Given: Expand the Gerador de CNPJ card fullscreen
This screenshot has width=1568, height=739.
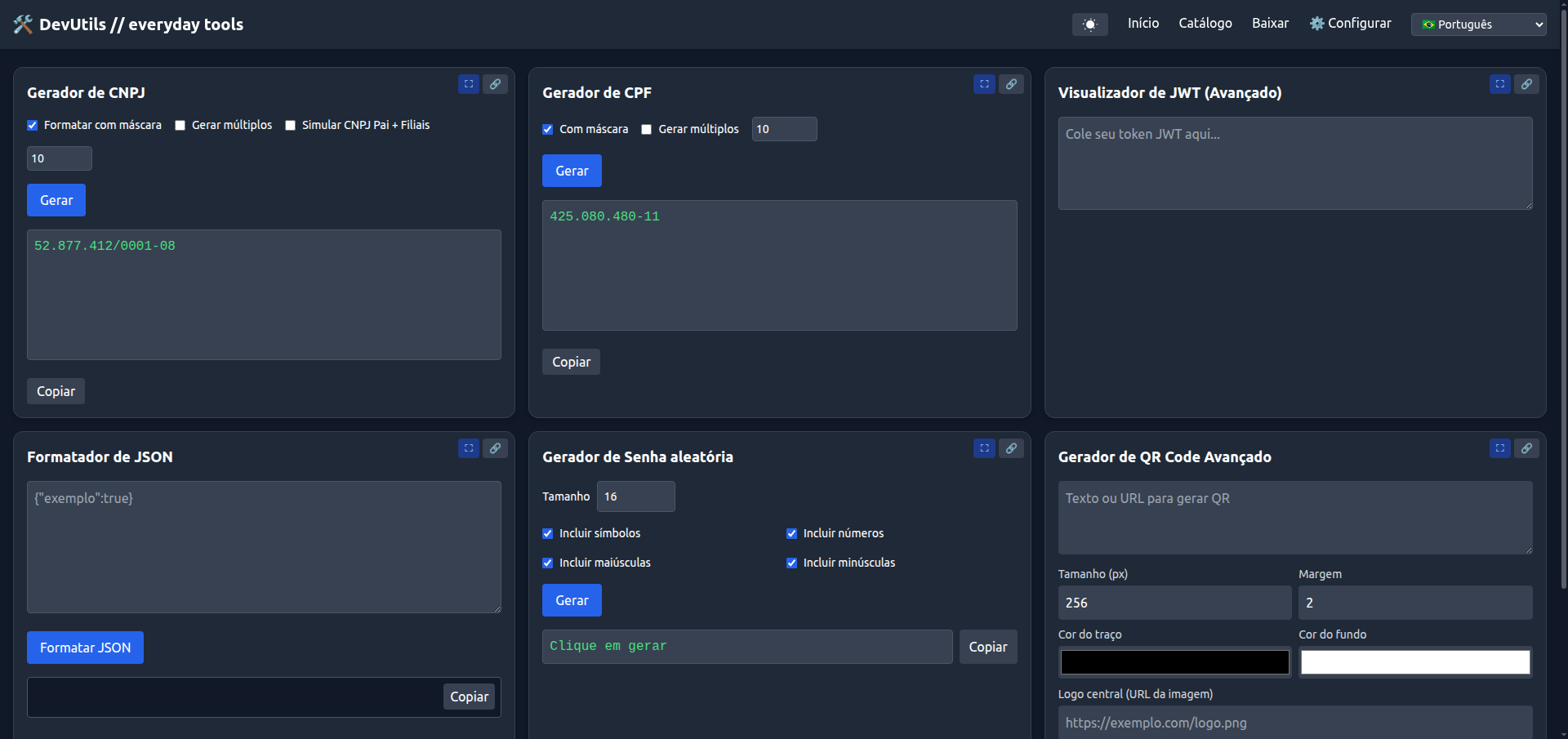Looking at the screenshot, I should (469, 84).
